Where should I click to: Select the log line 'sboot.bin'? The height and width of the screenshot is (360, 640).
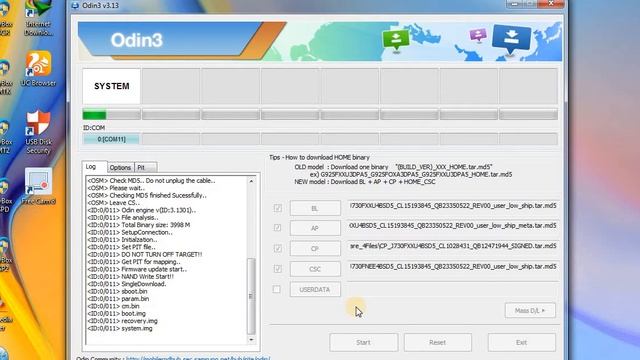[x=118, y=291]
